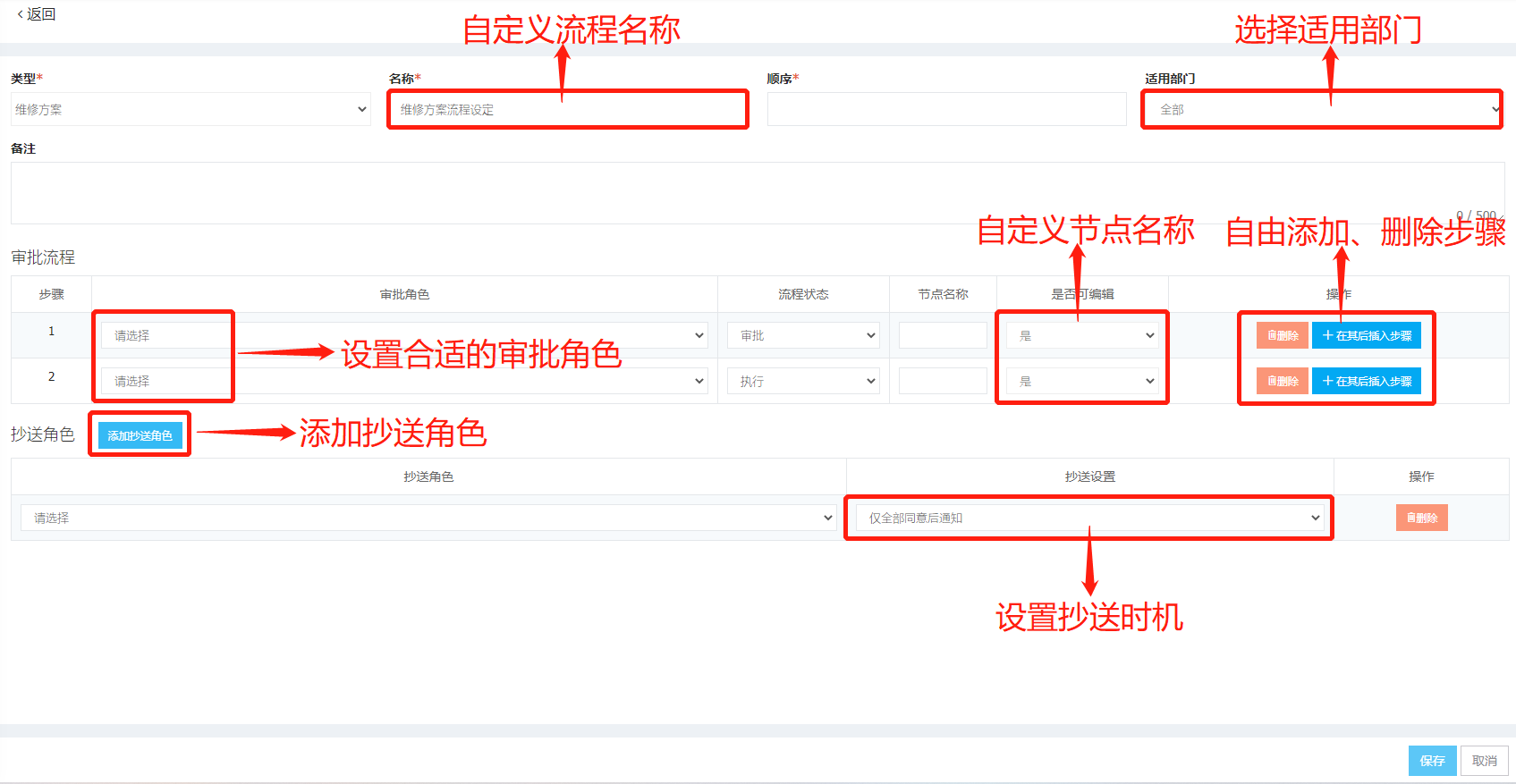Open the 适用部门 dropdown showing 全部
1516x784 pixels.
(x=1322, y=109)
